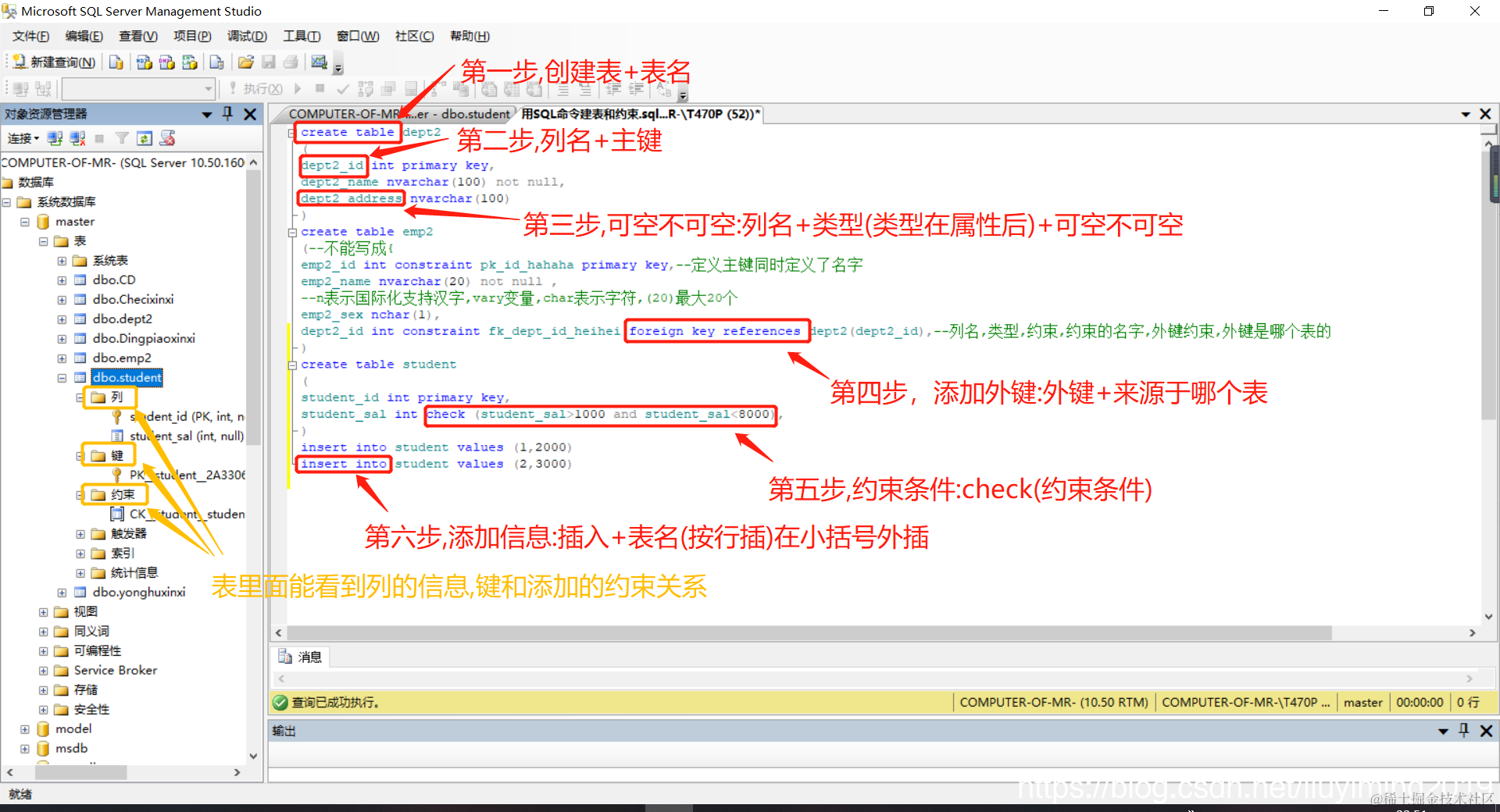Select the dbo.Checixinxi table
The width and height of the screenshot is (1500, 812).
pyautogui.click(x=133, y=300)
